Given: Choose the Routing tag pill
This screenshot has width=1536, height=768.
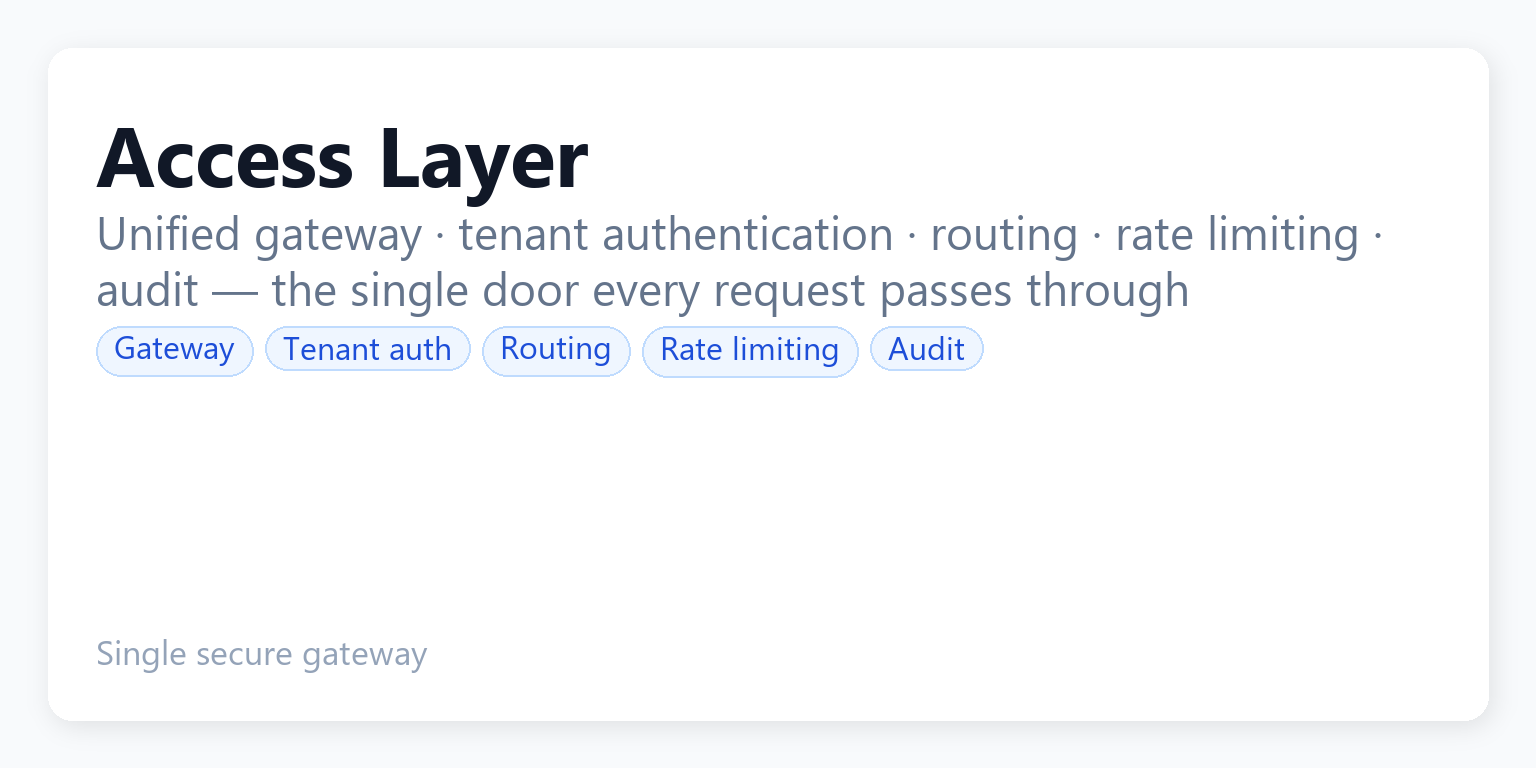Looking at the screenshot, I should pyautogui.click(x=556, y=351).
